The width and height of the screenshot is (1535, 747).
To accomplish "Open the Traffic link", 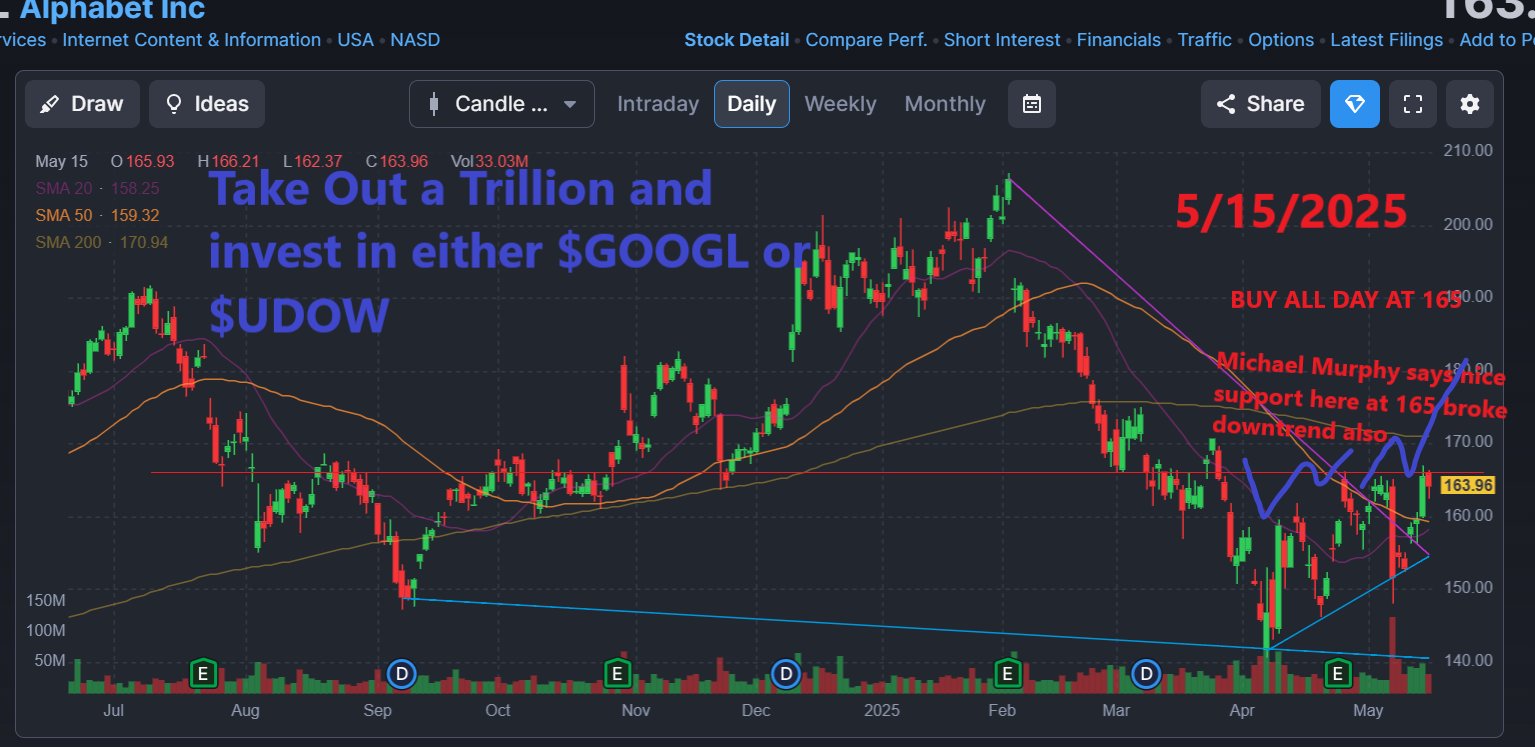I will click(1205, 40).
